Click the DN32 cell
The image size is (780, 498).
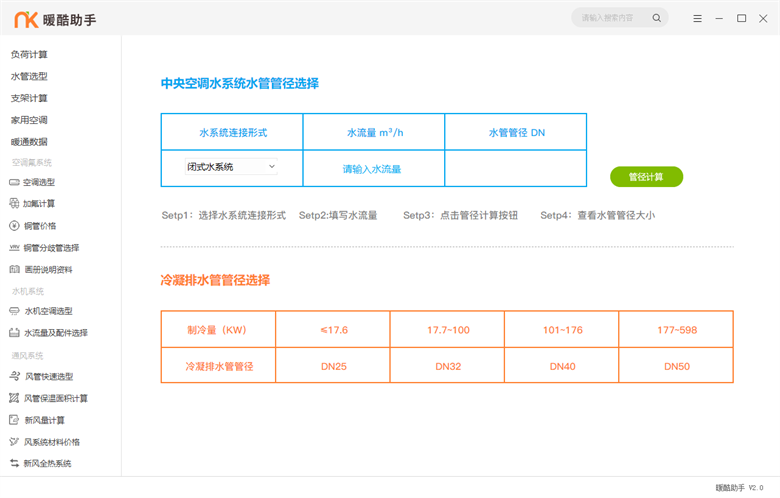click(x=448, y=366)
